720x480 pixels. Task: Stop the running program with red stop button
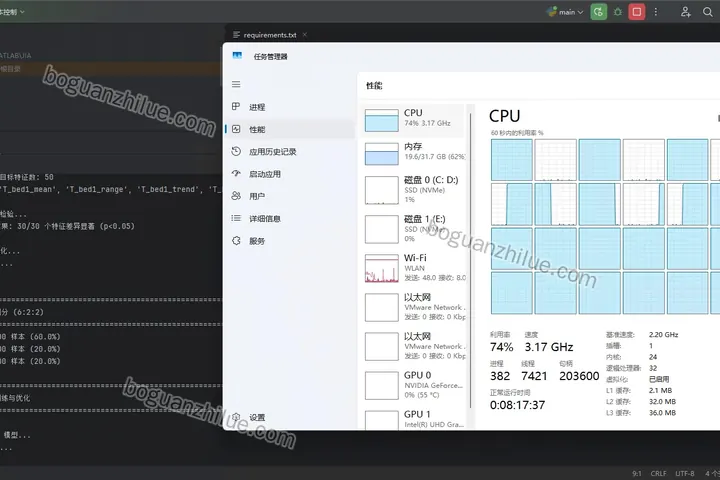point(637,12)
